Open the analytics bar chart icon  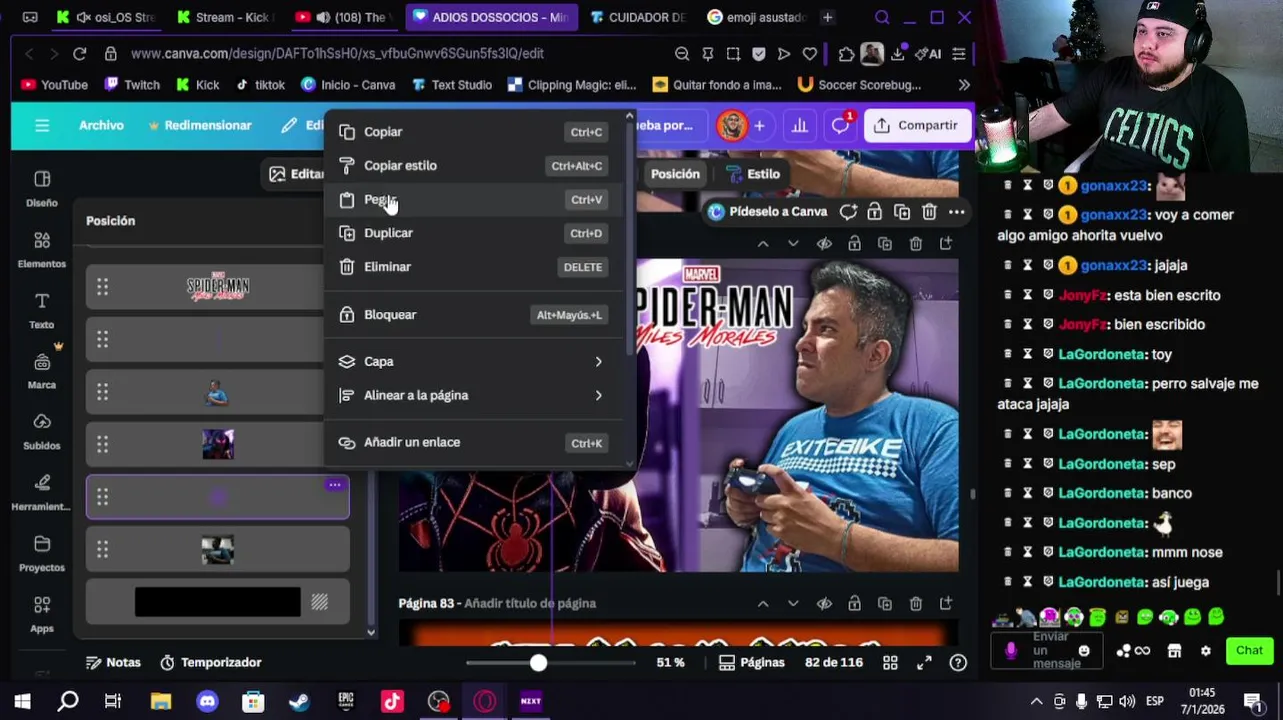click(x=799, y=125)
